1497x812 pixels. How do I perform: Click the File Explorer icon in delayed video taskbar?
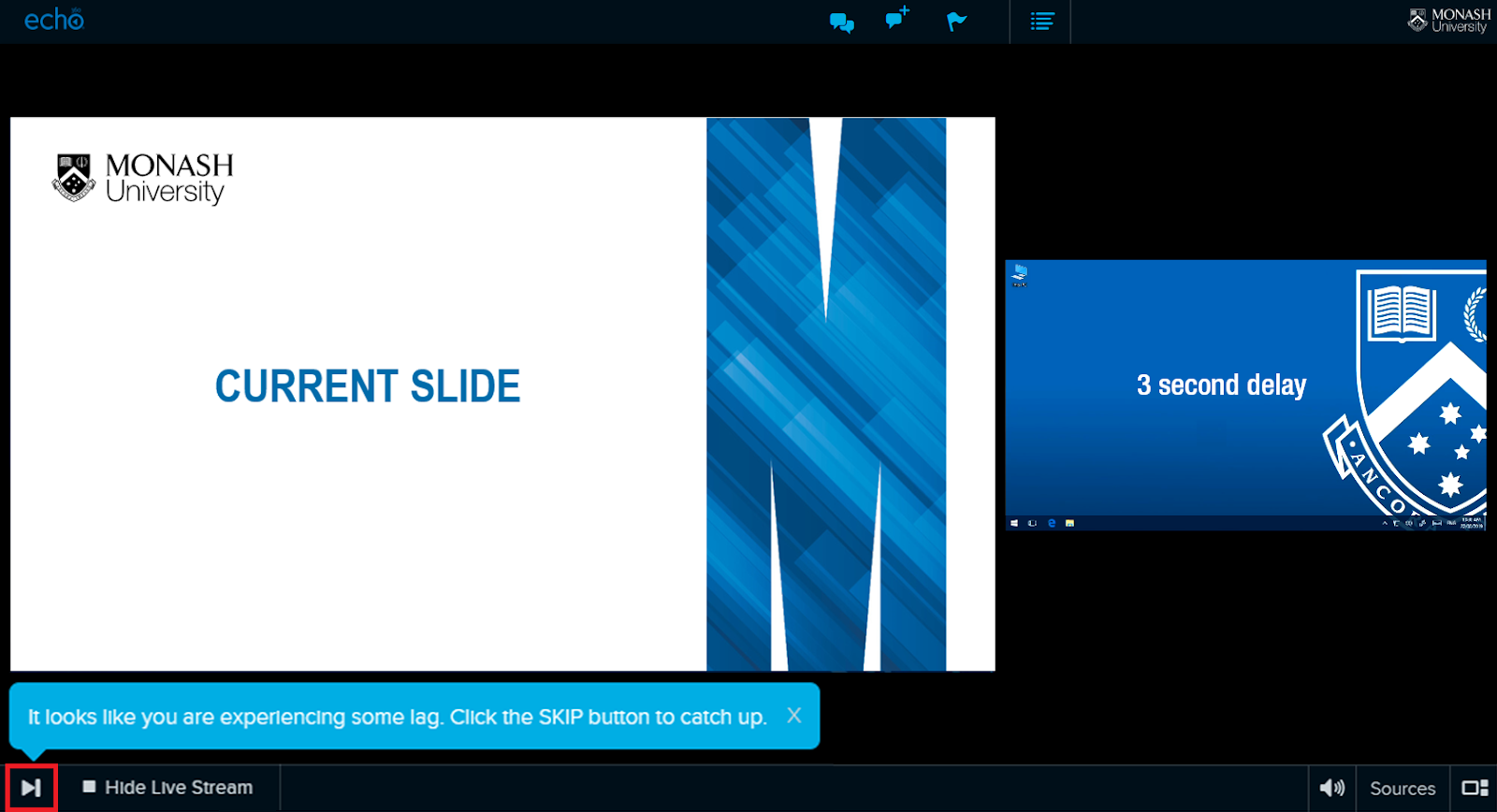1069,523
